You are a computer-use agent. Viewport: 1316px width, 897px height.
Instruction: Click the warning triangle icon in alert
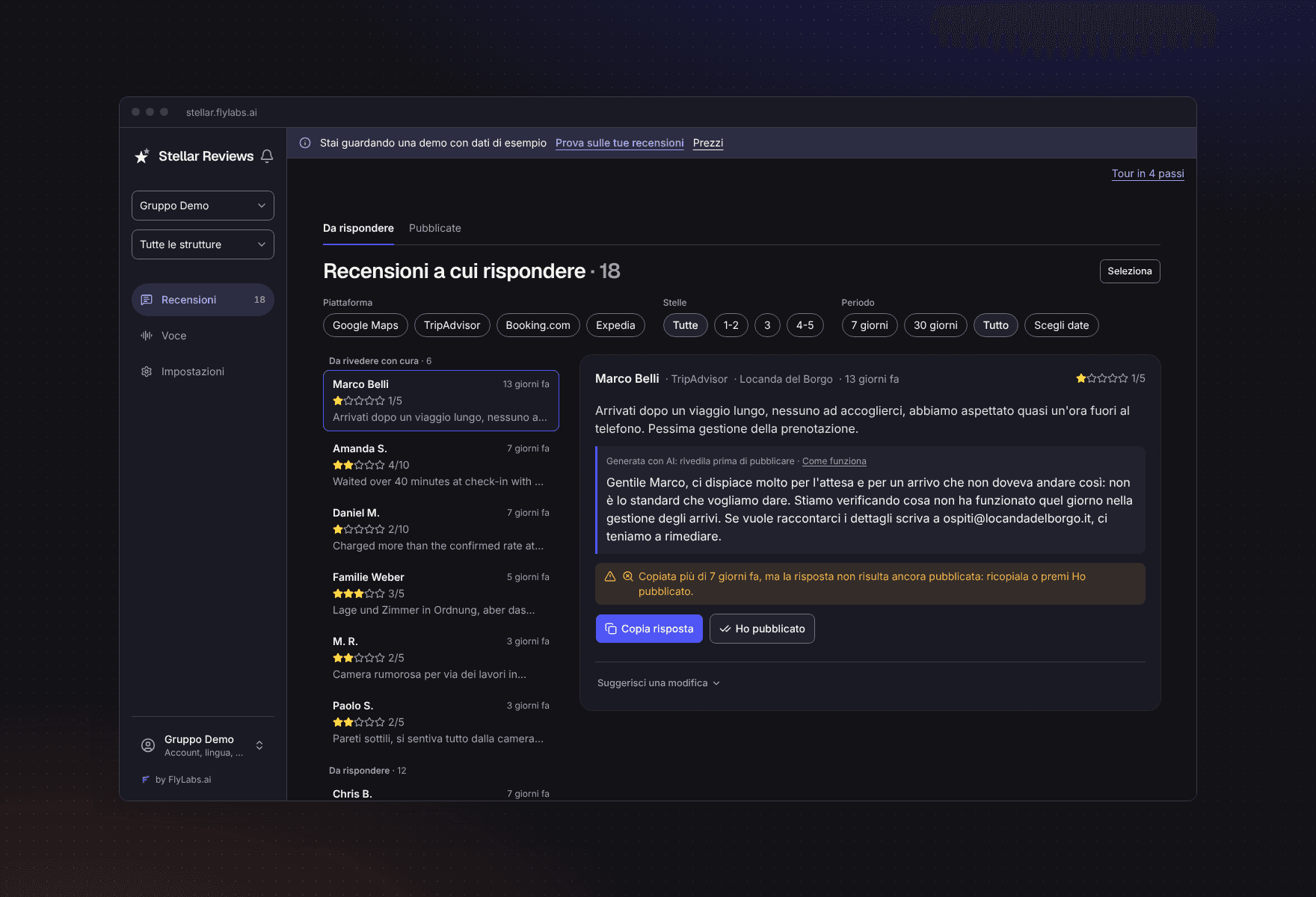(x=610, y=576)
